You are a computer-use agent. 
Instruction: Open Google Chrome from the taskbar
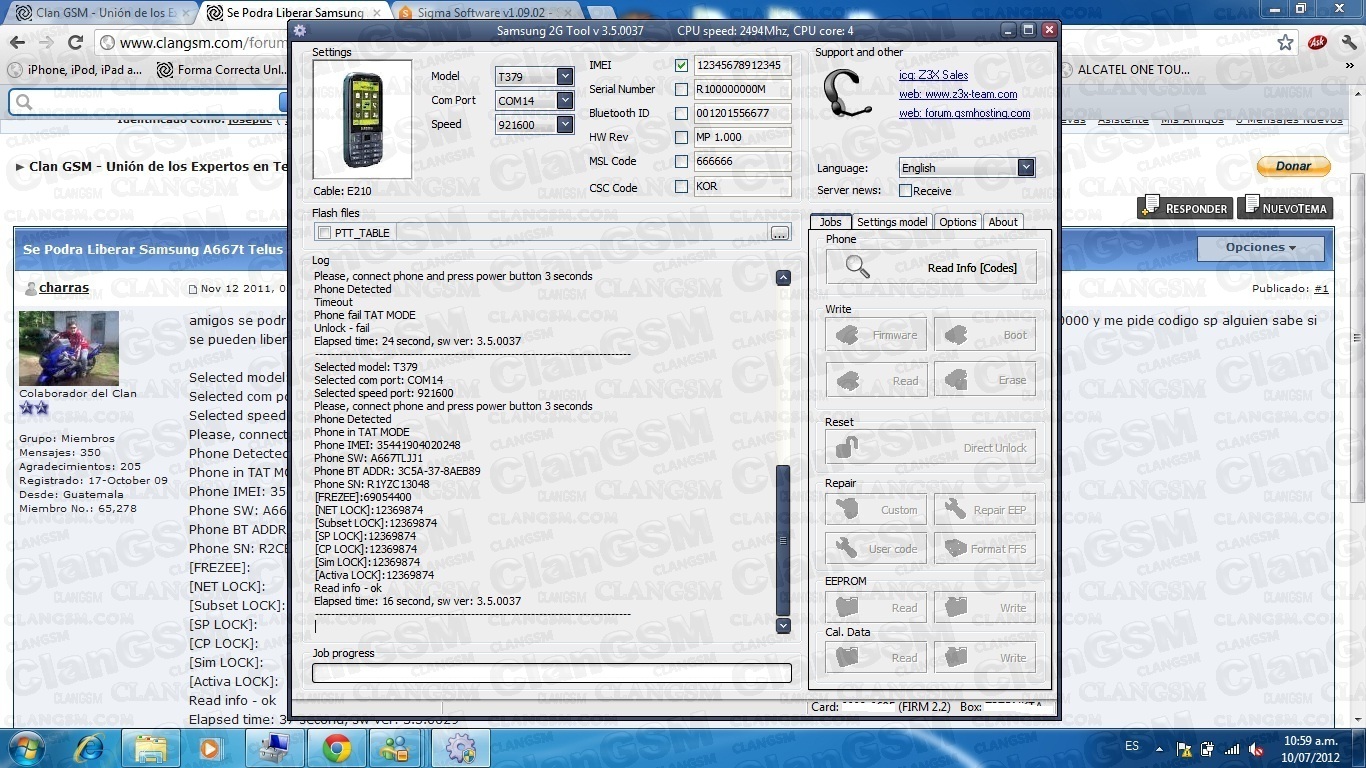tap(336, 748)
